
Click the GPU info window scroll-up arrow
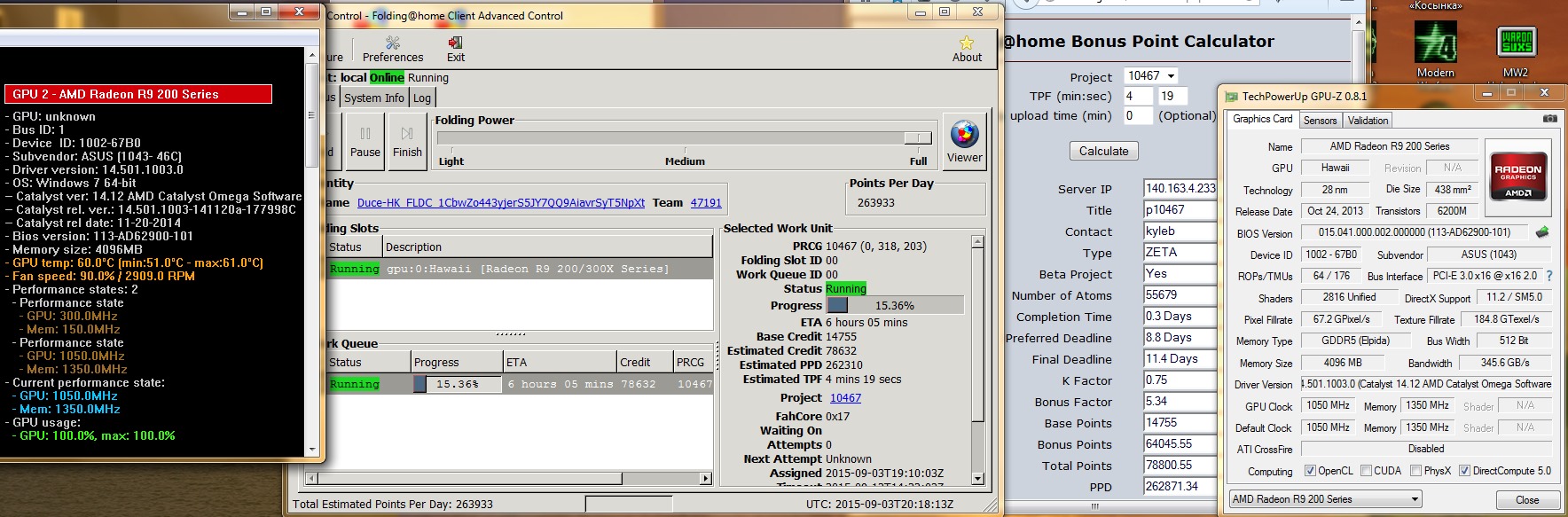click(312, 55)
